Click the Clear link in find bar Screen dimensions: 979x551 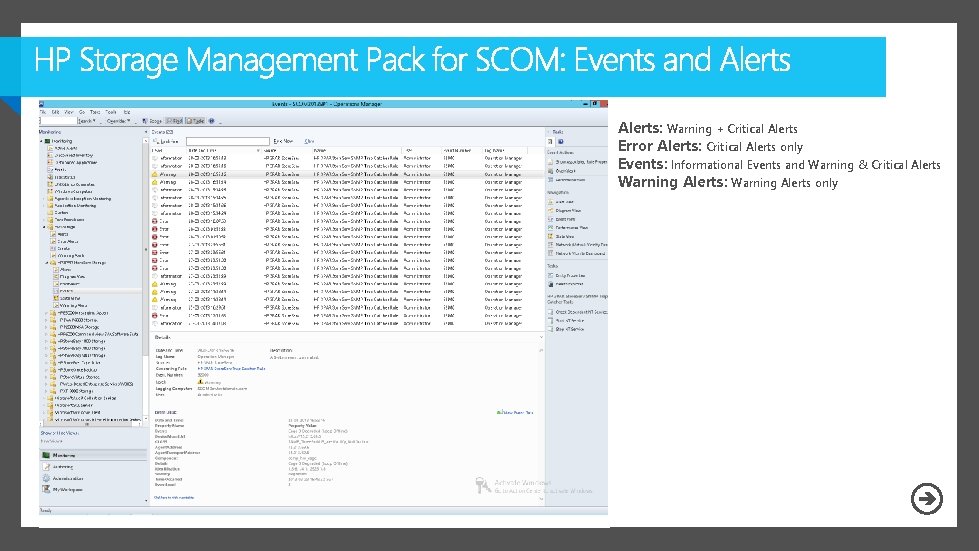click(x=309, y=142)
